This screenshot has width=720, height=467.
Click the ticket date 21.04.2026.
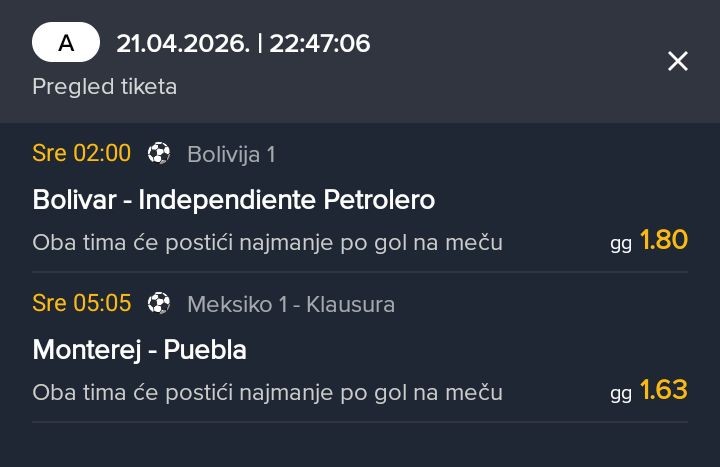(x=182, y=43)
